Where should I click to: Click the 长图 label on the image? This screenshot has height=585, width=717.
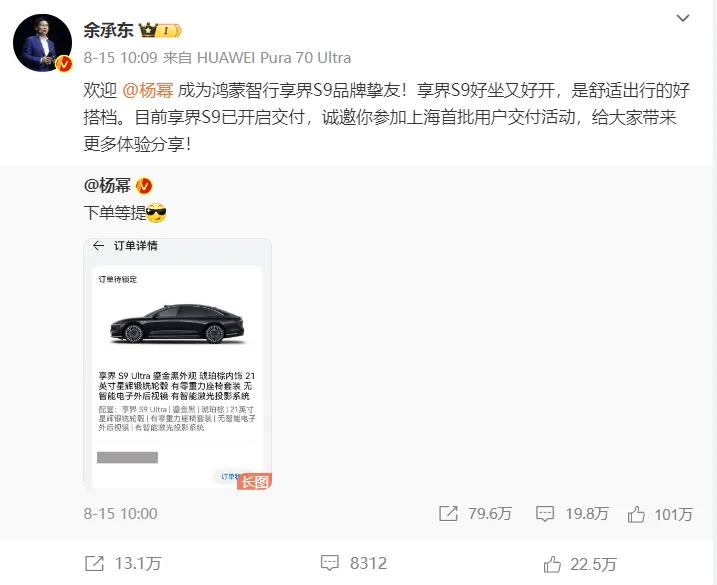pyautogui.click(x=254, y=481)
